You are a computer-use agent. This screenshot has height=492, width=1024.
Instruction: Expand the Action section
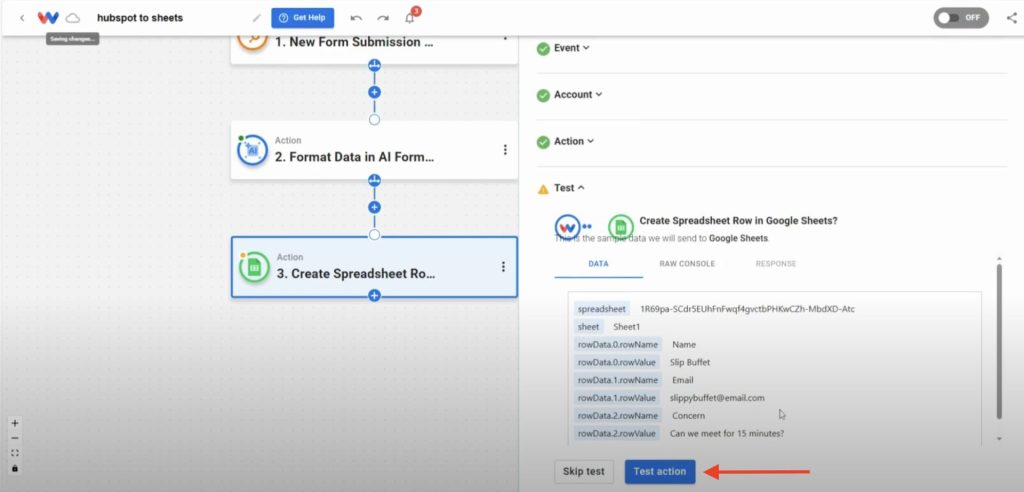coord(574,141)
